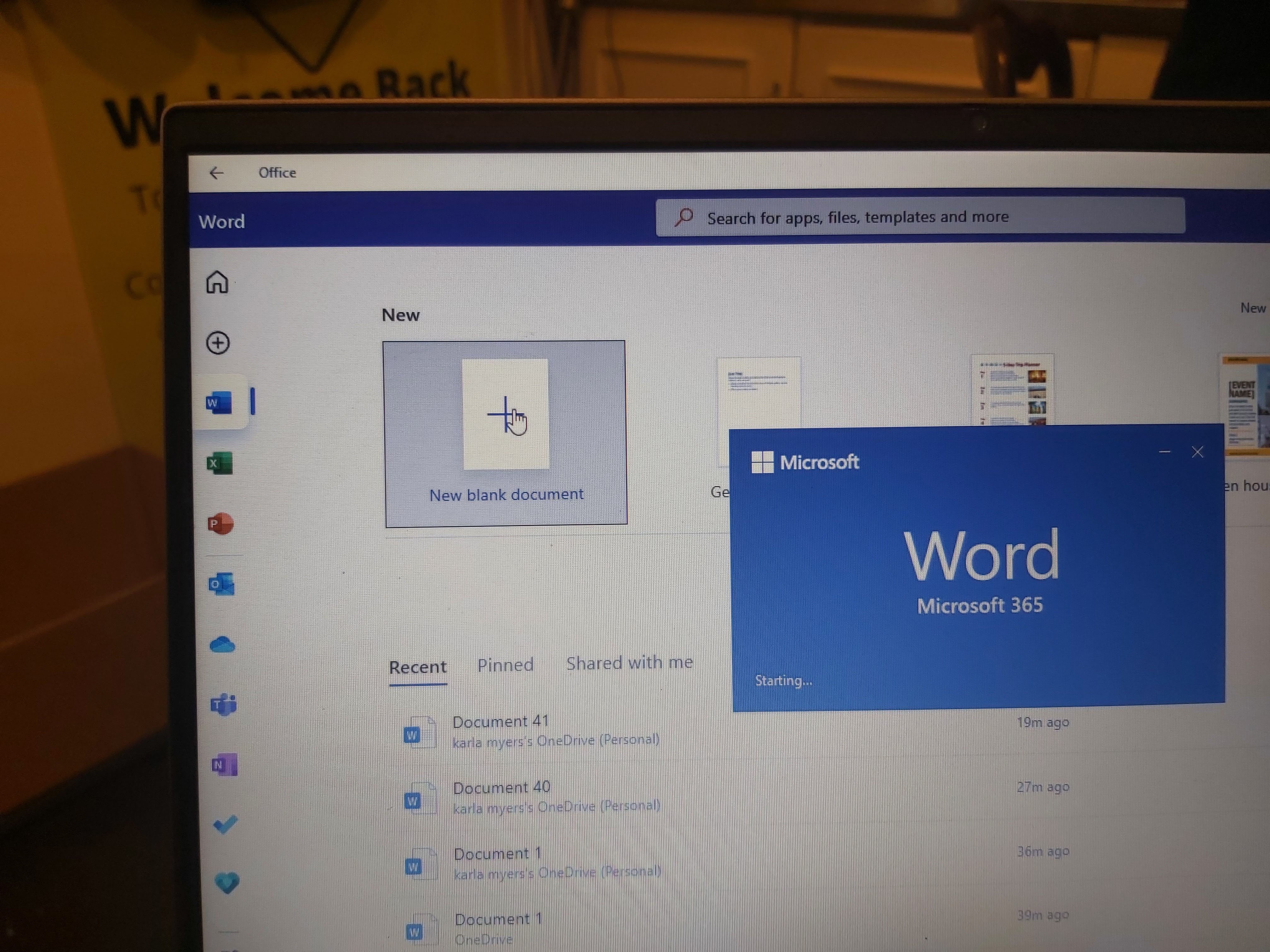Open the Excel icon in sidebar
1270x952 pixels.
pyautogui.click(x=220, y=463)
